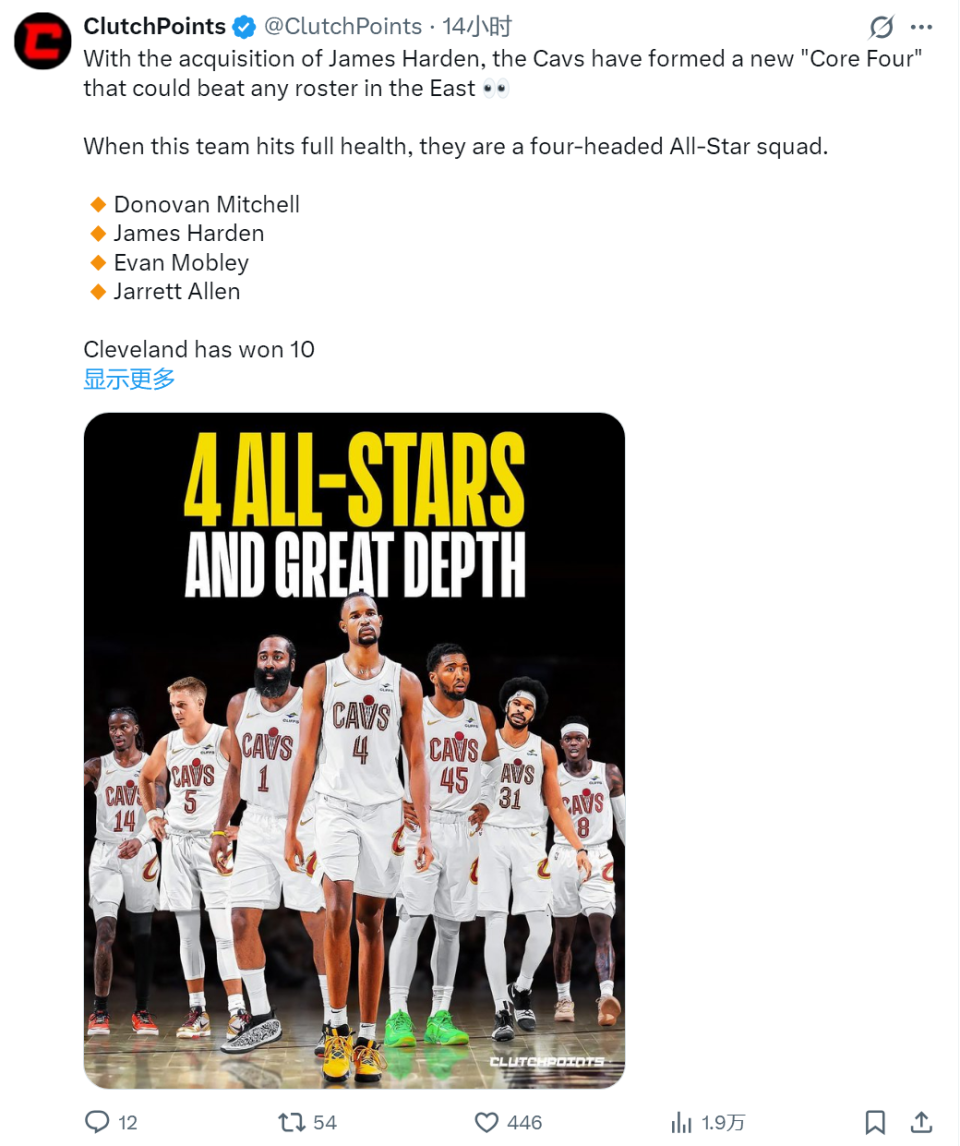Expand post text via 显示更多

[129, 379]
